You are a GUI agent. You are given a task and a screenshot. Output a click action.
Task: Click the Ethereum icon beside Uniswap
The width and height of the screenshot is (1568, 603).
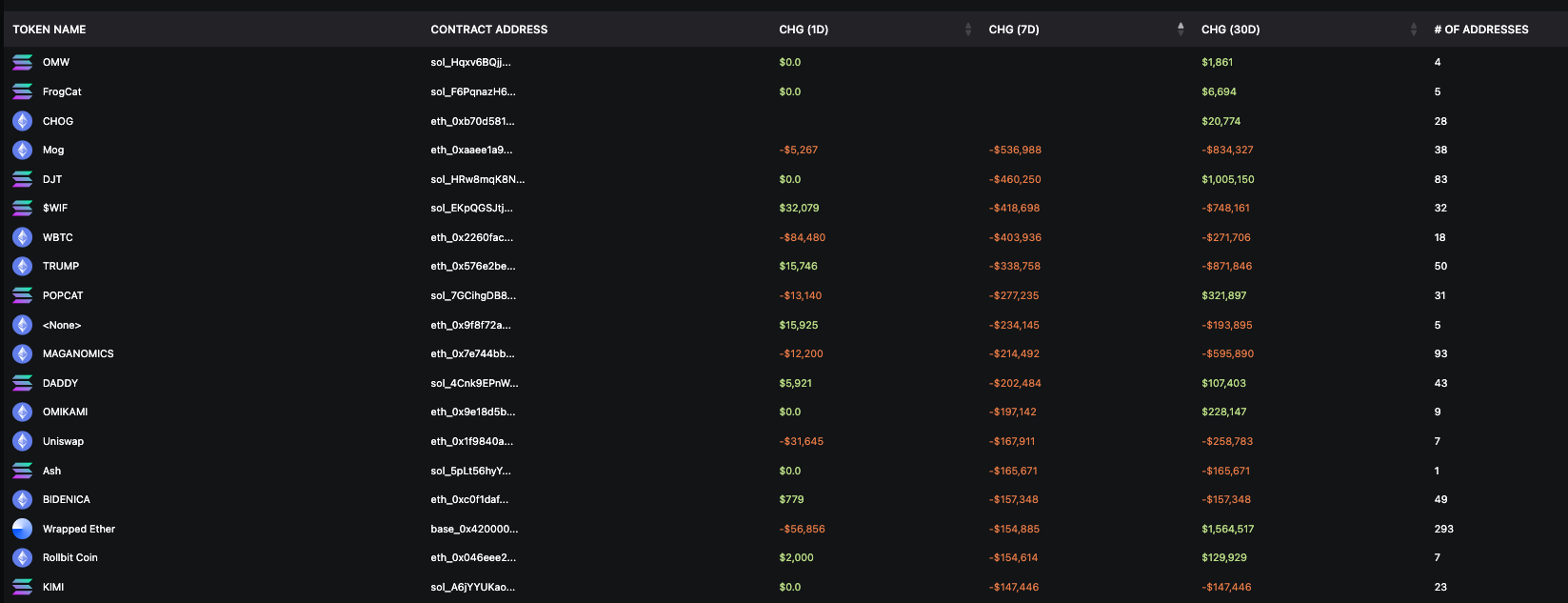[x=22, y=442]
